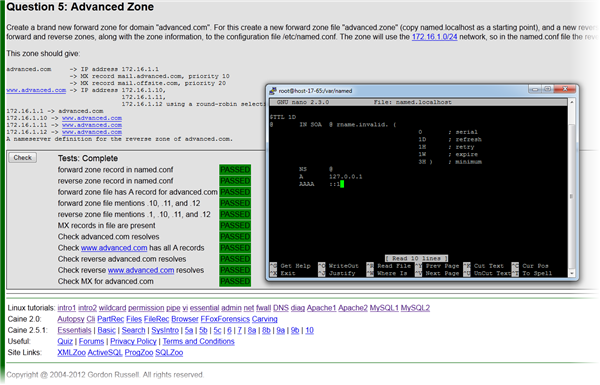Close the root@host terminal window
Image resolution: width=600 pixels, height=385 pixels.
[565, 89]
